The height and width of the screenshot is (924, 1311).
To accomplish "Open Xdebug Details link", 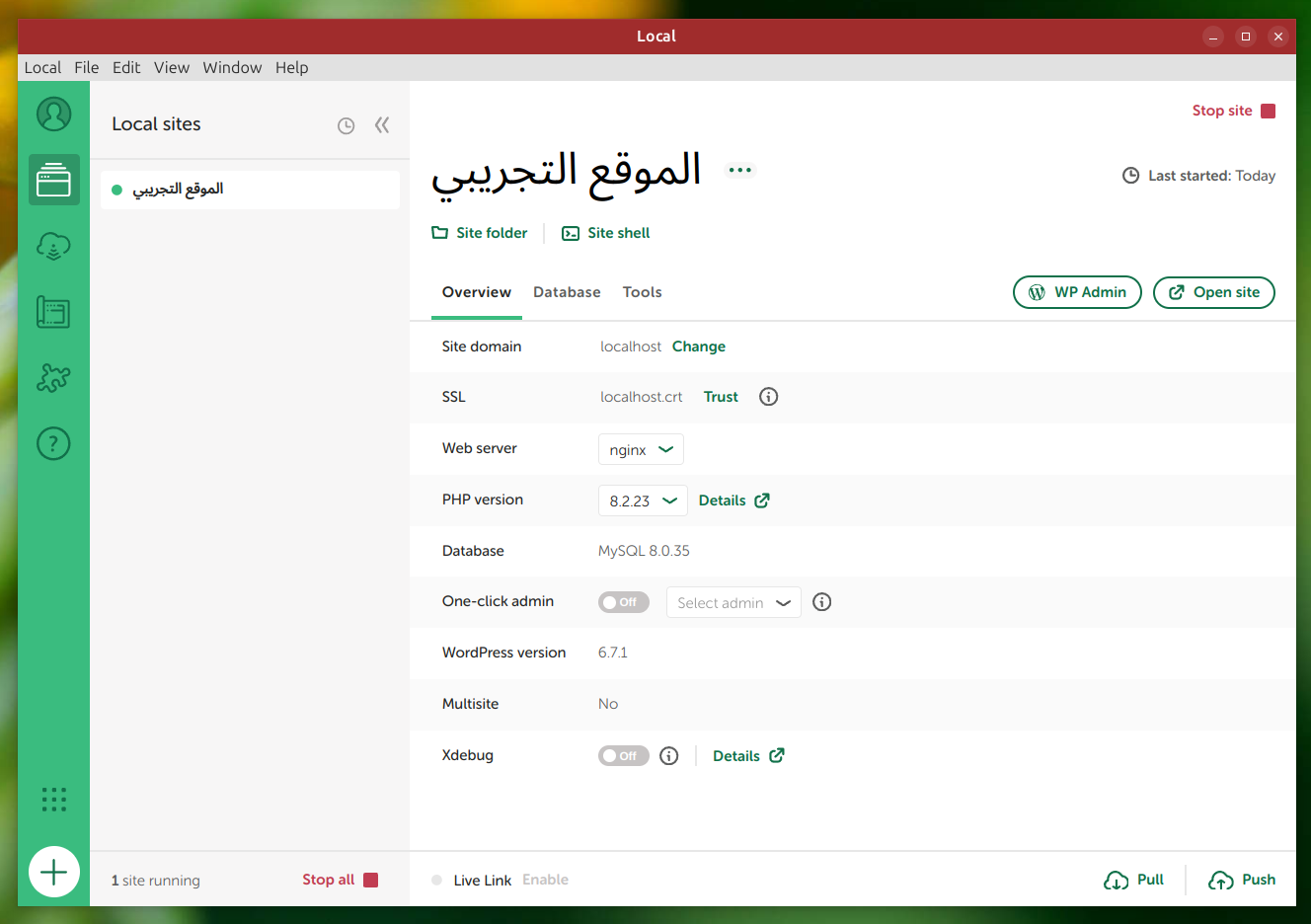I will 748,756.
